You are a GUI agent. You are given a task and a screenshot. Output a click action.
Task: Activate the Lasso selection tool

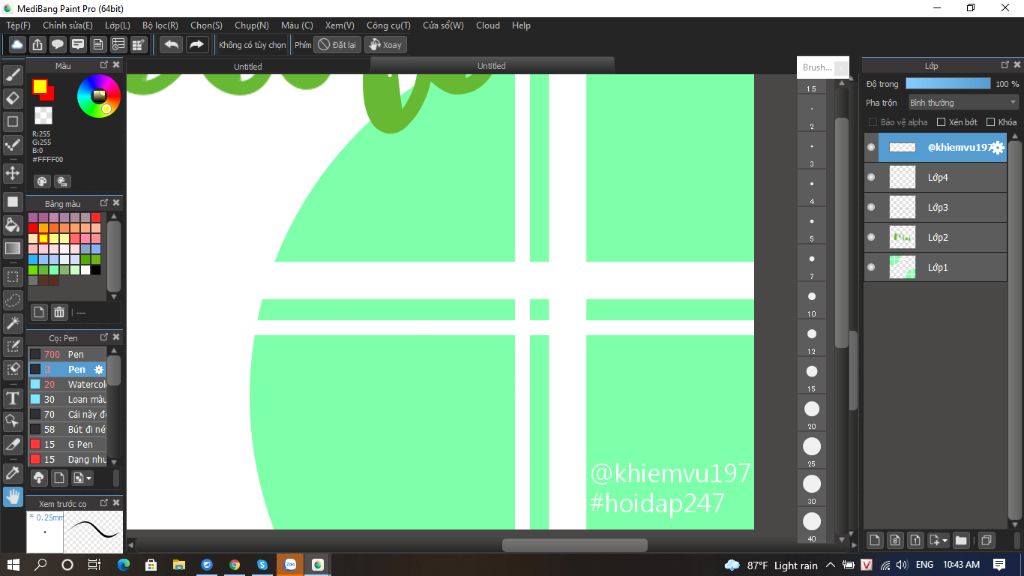[x=12, y=300]
